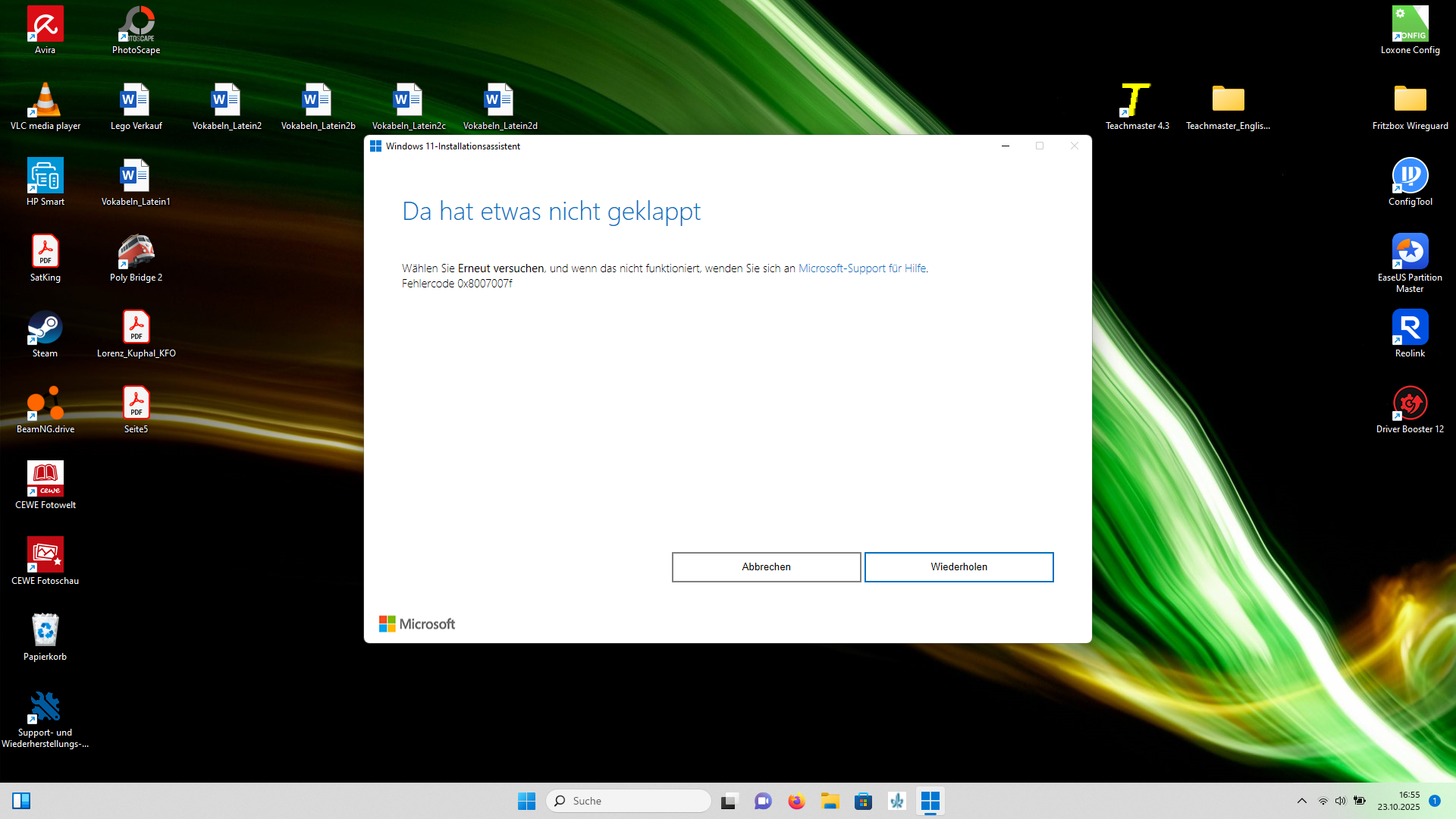This screenshot has height=819, width=1456.
Task: Open Support- und Wiederherstellungs shortcut
Action: tap(45, 719)
